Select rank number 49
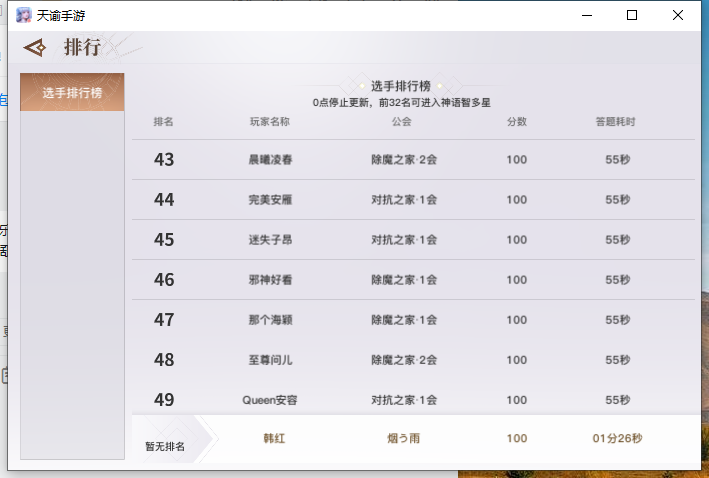The height and width of the screenshot is (478, 709). click(164, 400)
